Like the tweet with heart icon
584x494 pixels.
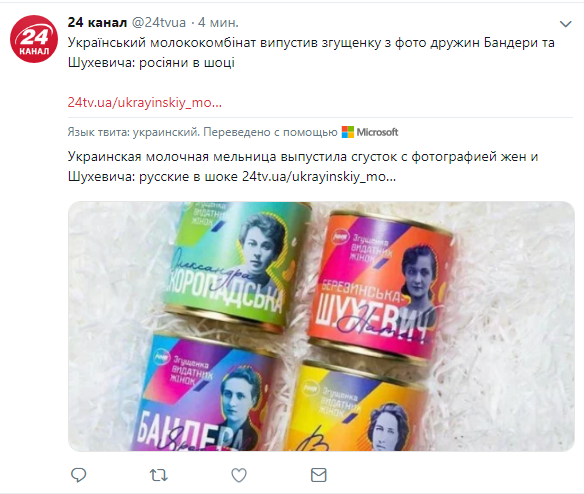pos(239,475)
